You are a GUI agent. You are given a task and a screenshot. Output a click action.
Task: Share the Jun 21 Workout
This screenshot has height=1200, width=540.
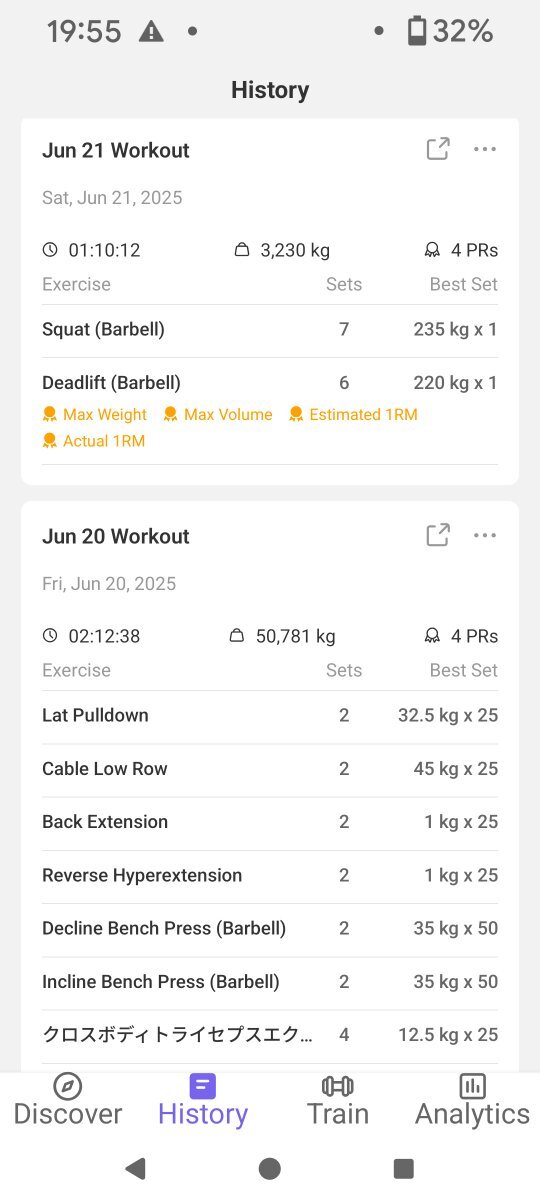[438, 149]
